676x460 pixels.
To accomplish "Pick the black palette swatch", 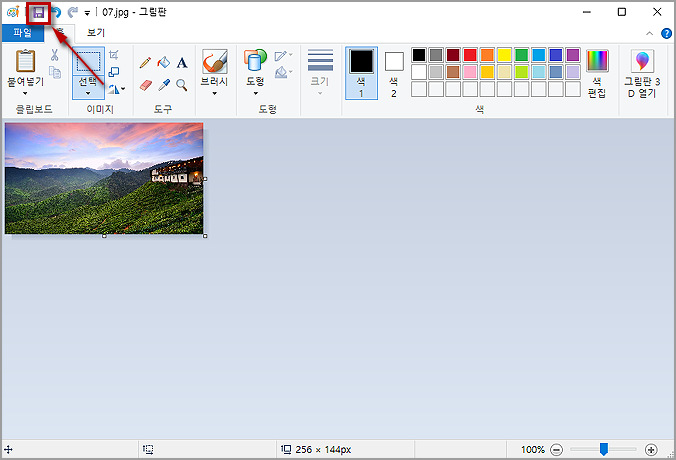I will [x=419, y=55].
